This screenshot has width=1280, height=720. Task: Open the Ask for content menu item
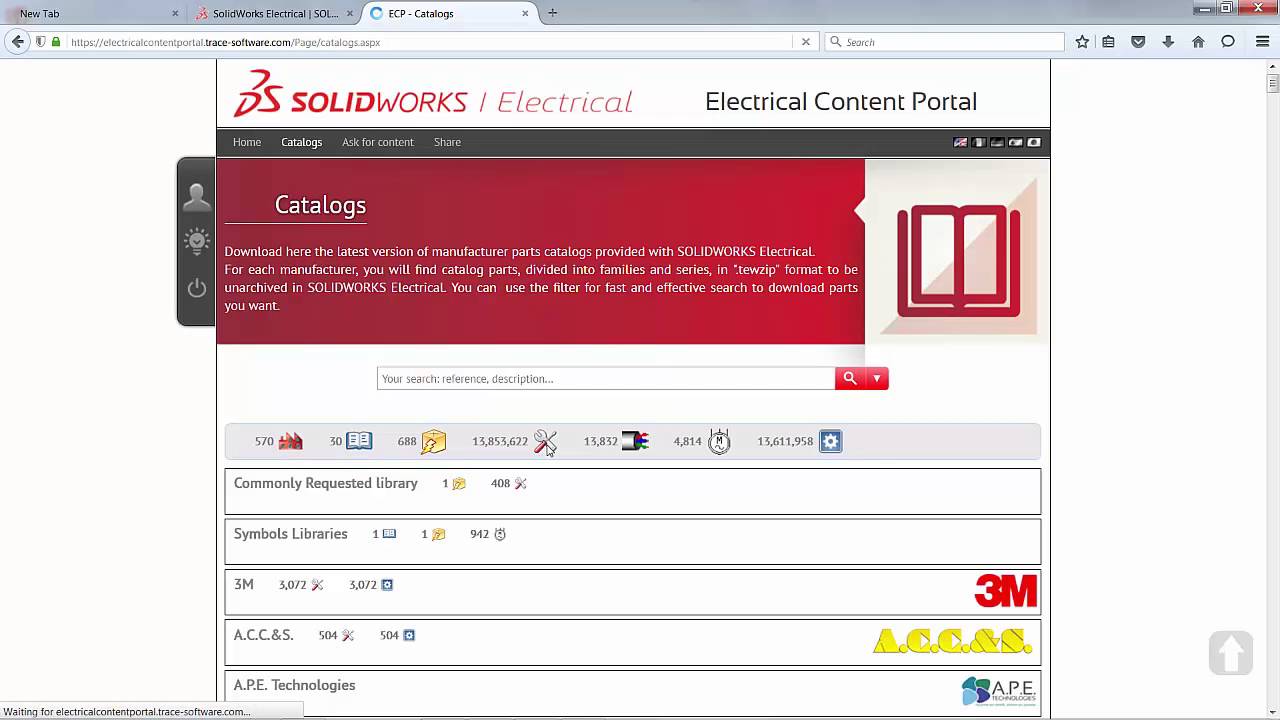tap(377, 142)
